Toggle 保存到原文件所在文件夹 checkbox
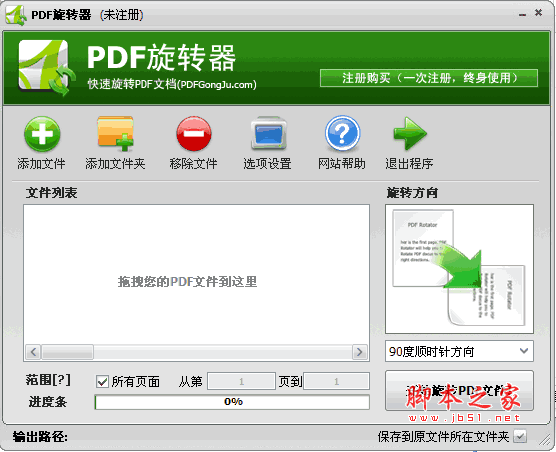Image resolution: width=556 pixels, height=452 pixels. 520,436
